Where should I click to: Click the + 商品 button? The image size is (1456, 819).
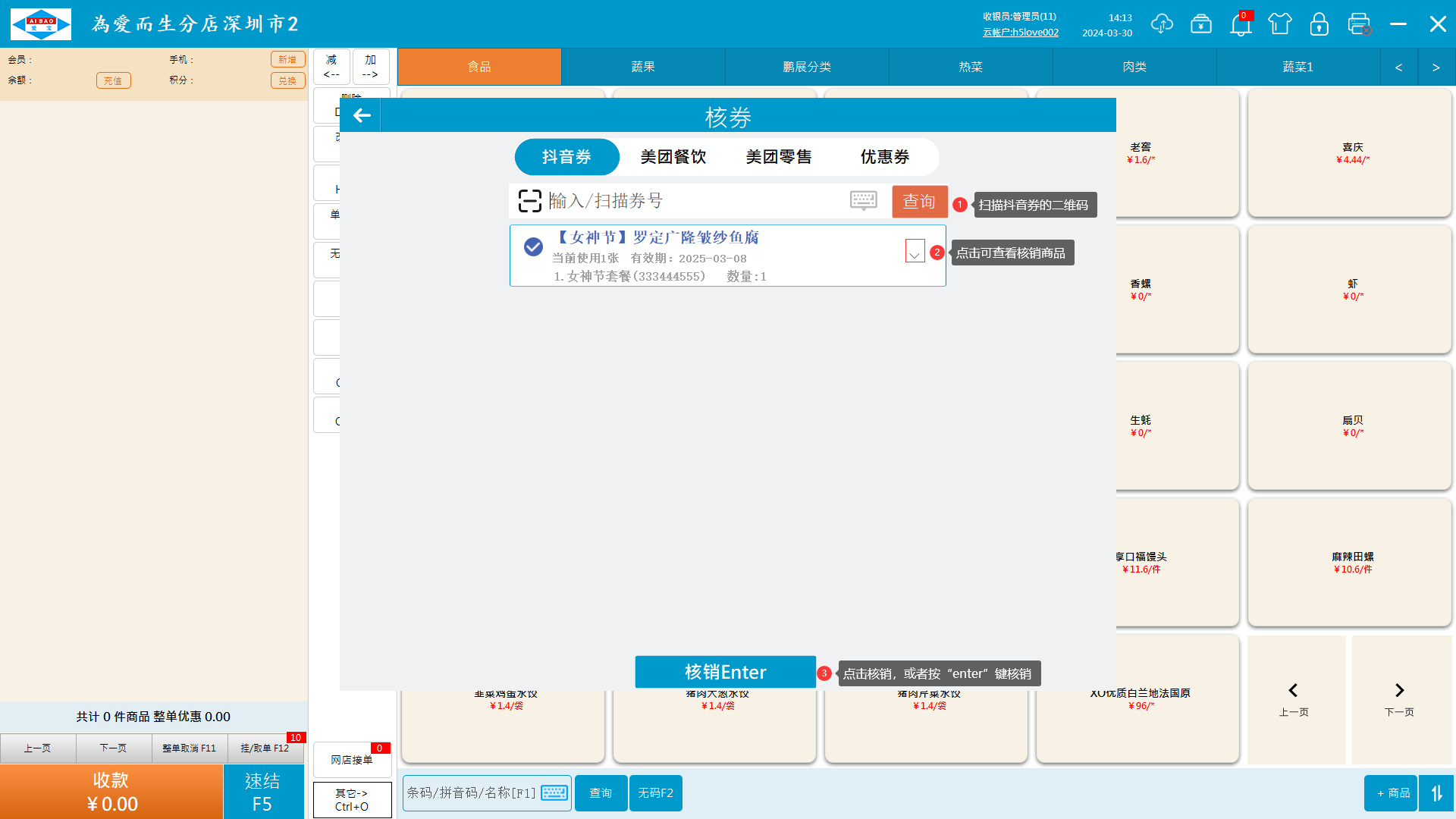point(1391,793)
